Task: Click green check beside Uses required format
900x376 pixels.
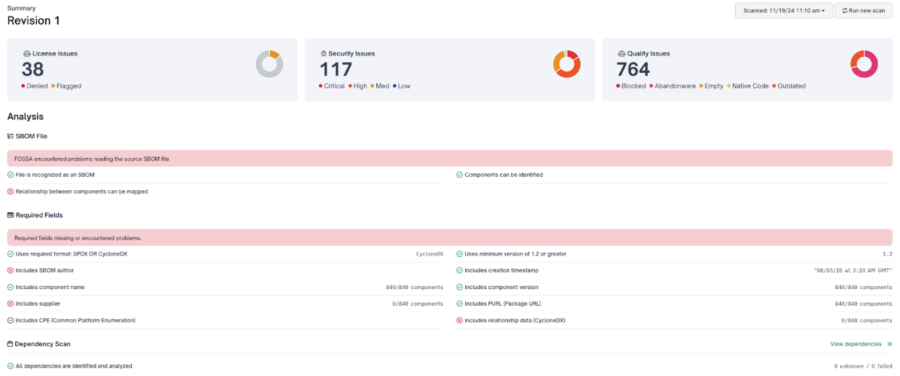Action: tap(10, 254)
